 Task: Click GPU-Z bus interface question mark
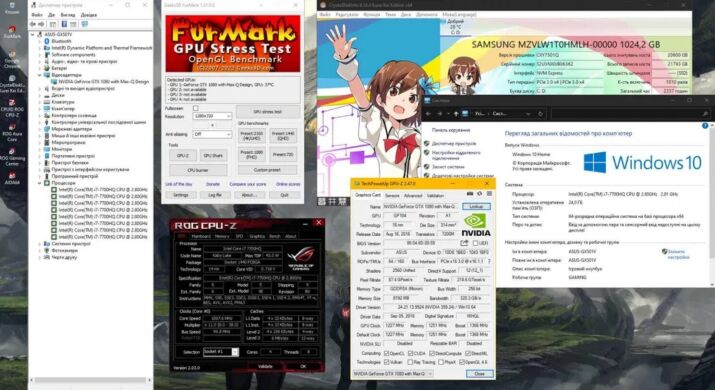(x=489, y=261)
